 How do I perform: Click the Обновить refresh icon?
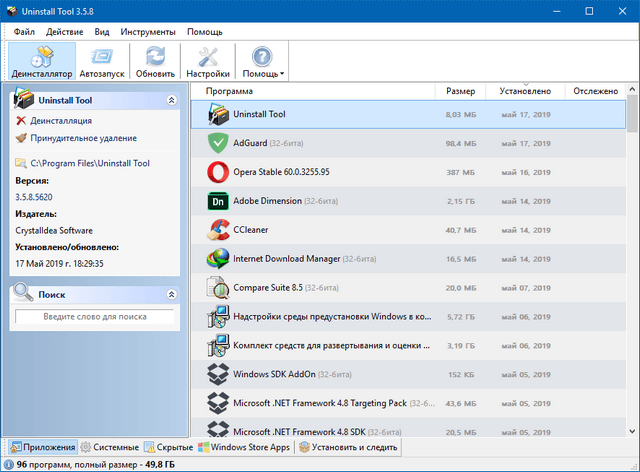point(155,61)
